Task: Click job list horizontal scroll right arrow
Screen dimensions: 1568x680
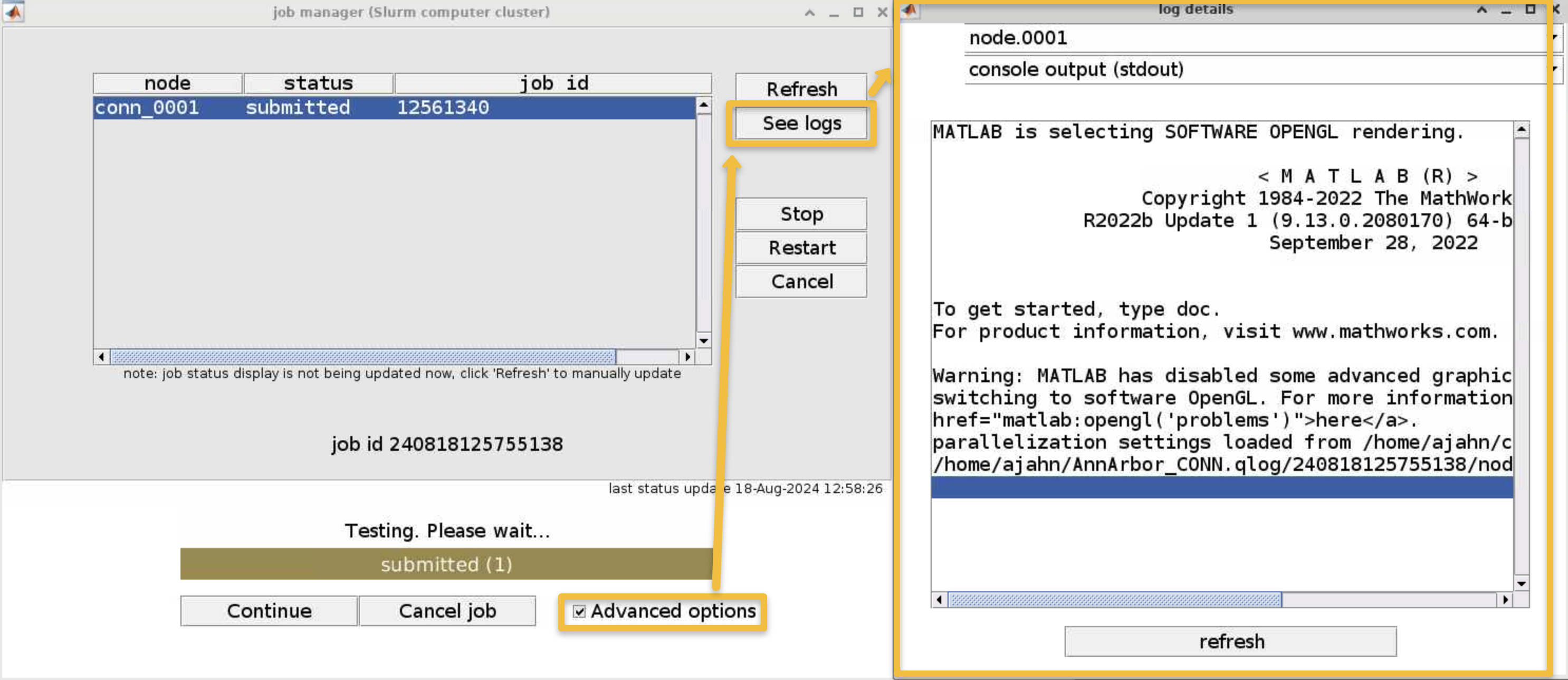Action: 688,357
